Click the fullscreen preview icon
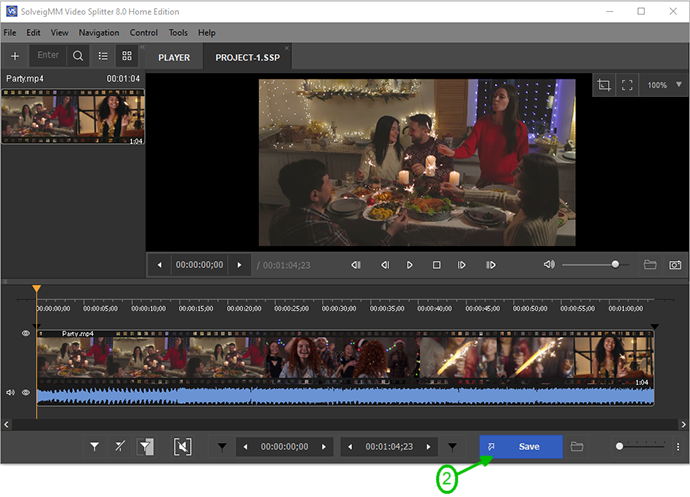The image size is (690, 497). click(628, 86)
